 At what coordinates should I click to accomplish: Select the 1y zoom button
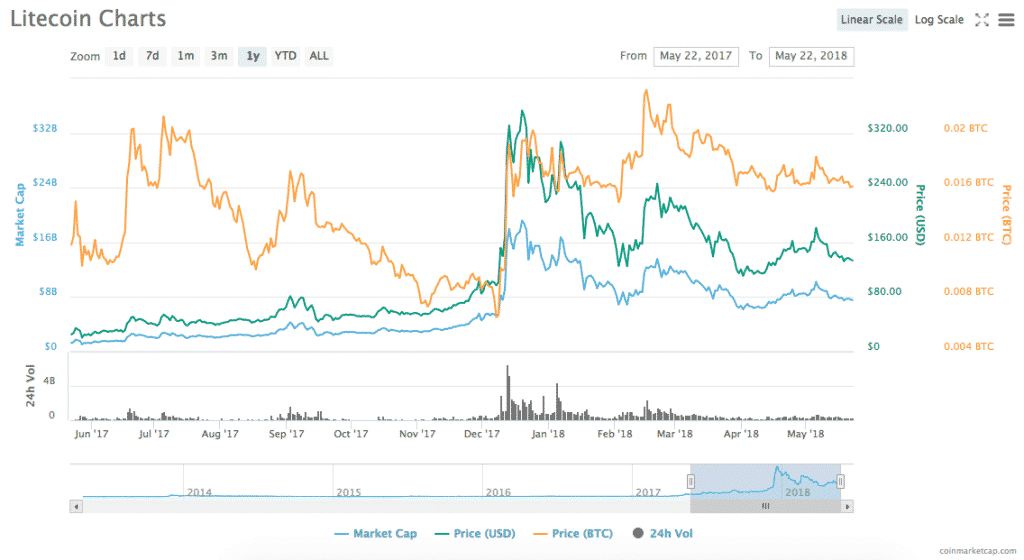[x=253, y=56]
